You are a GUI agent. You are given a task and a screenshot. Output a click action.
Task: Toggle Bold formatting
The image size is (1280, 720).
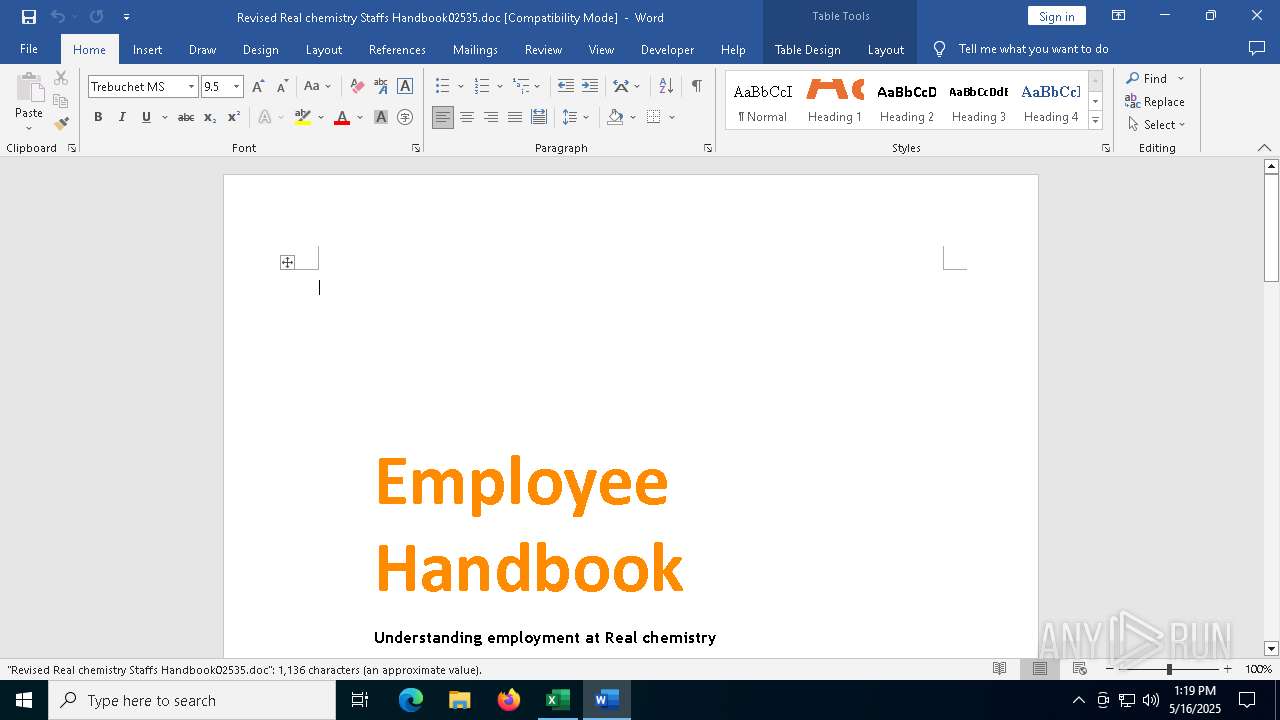coord(98,117)
